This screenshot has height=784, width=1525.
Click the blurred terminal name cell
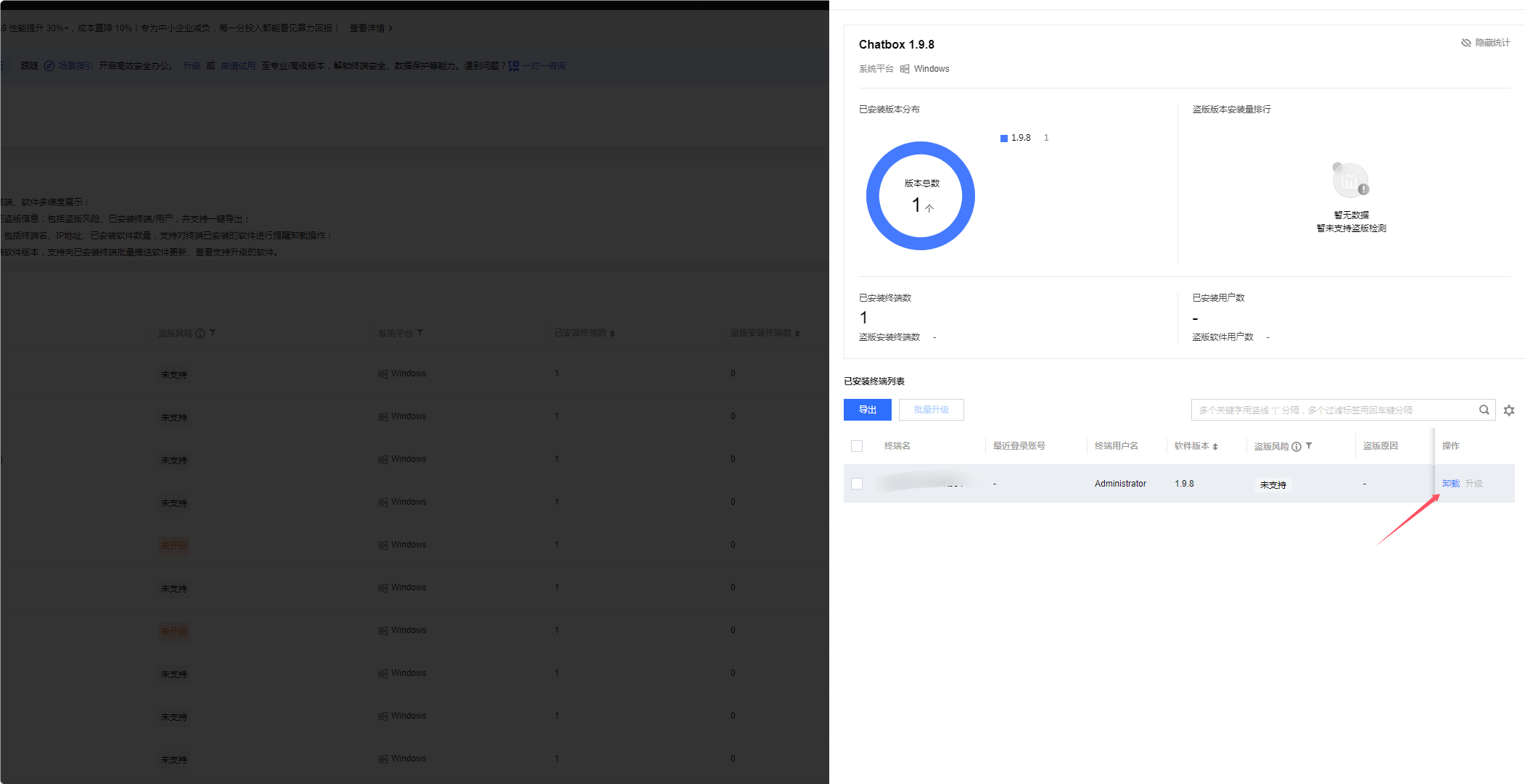coord(926,483)
